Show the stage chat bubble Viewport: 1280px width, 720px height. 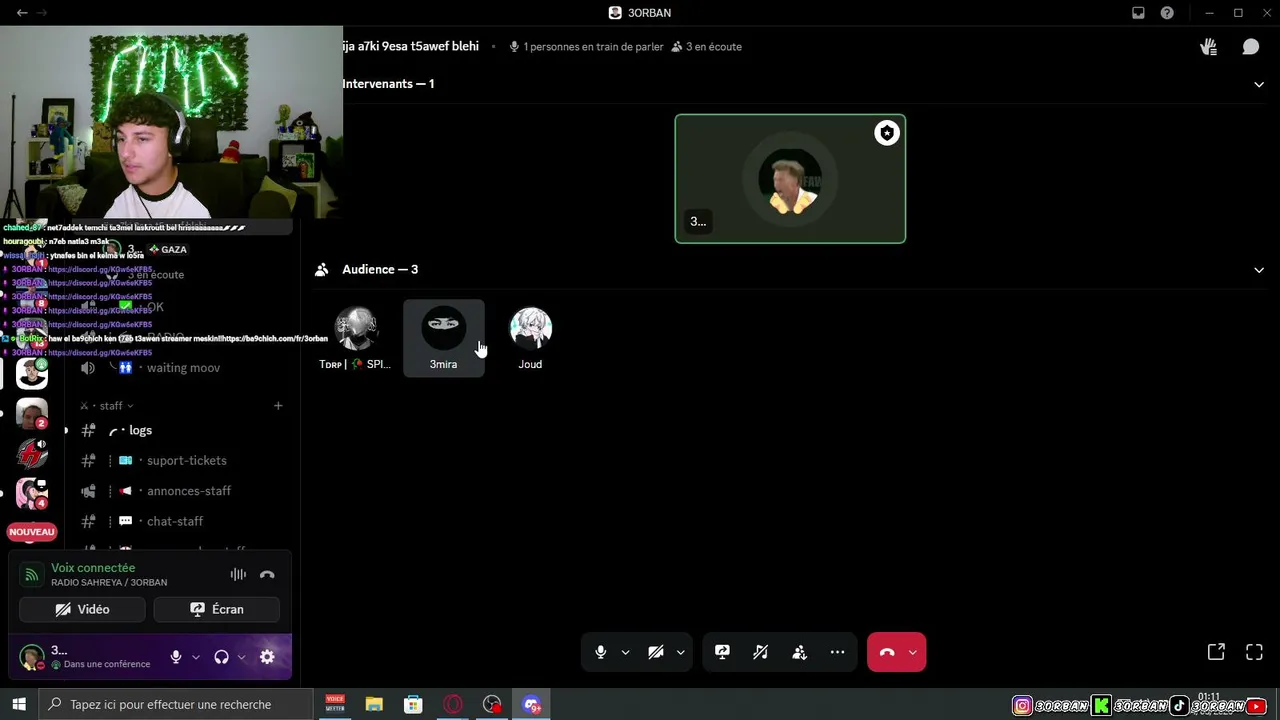pos(1251,47)
